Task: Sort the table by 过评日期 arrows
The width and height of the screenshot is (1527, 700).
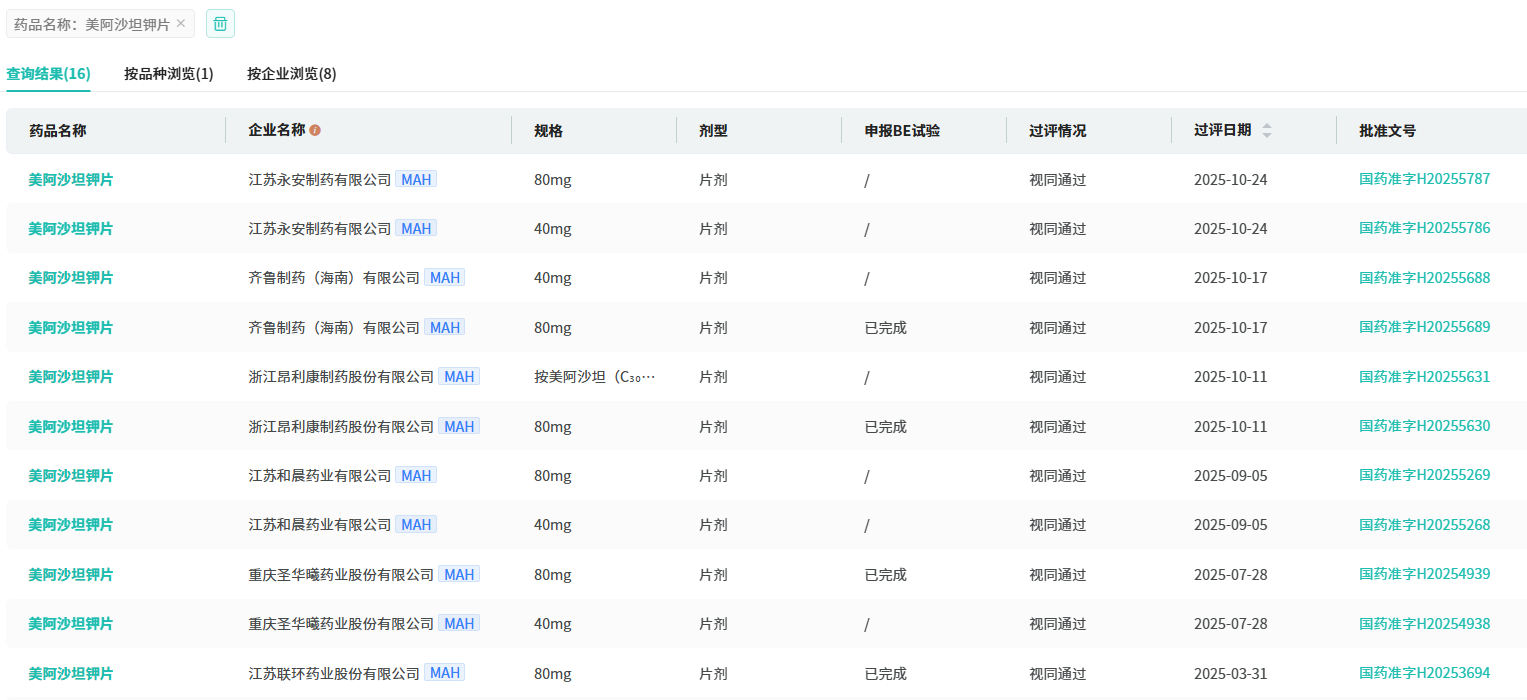Action: pos(1267,131)
